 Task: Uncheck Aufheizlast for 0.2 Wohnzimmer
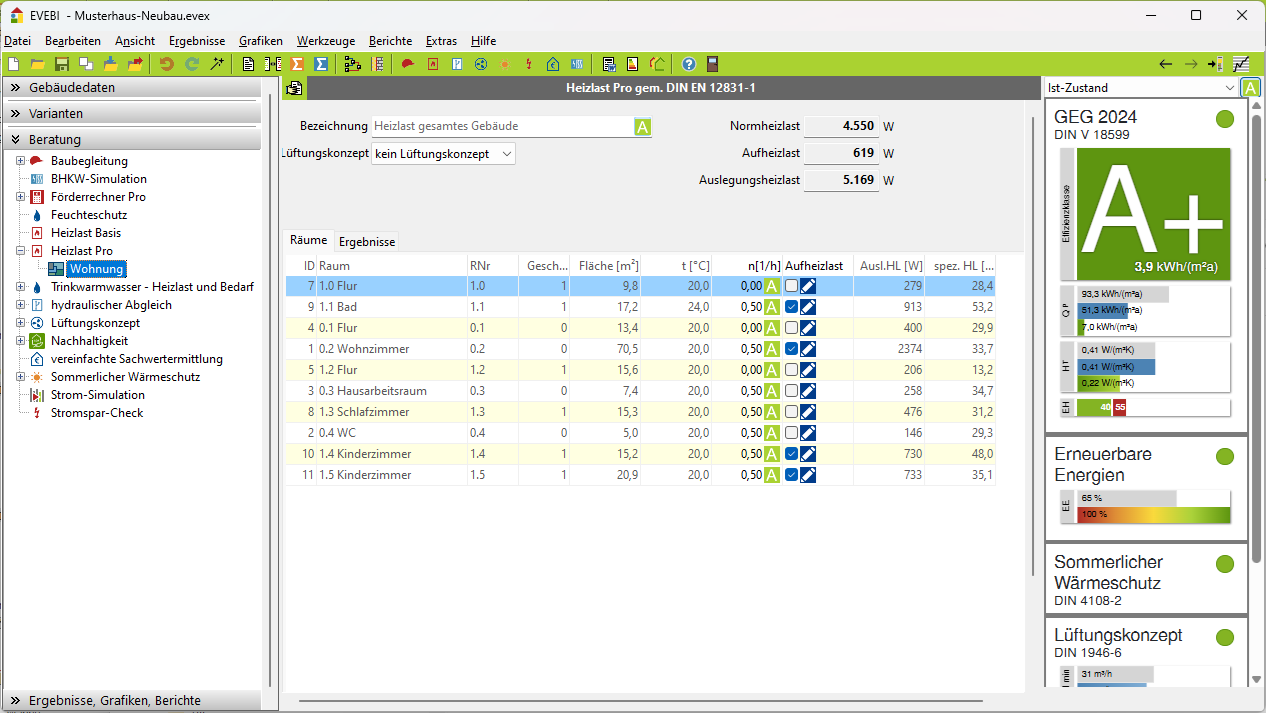pyautogui.click(x=791, y=349)
